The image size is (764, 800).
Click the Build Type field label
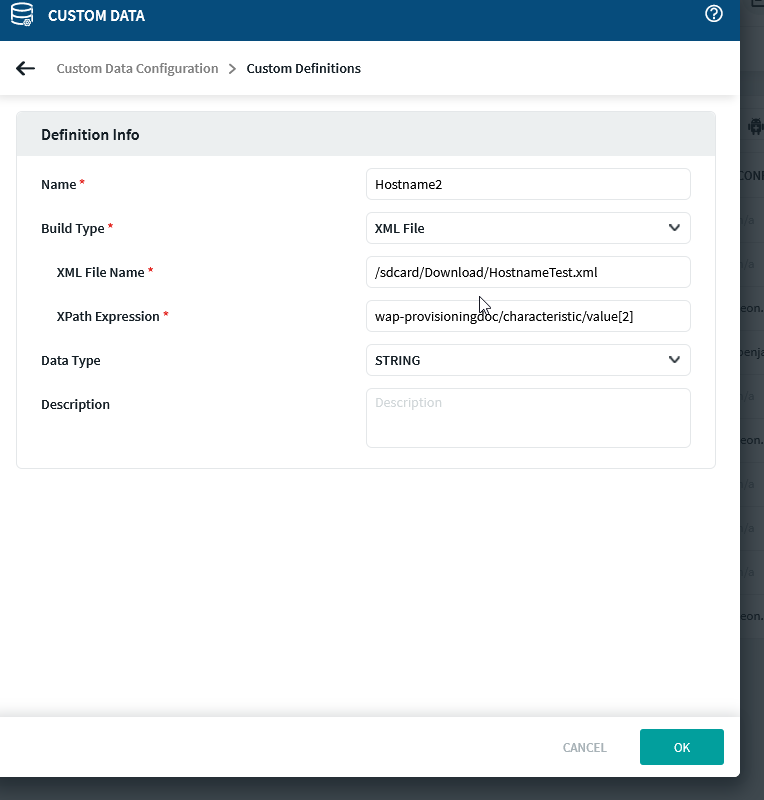73,228
